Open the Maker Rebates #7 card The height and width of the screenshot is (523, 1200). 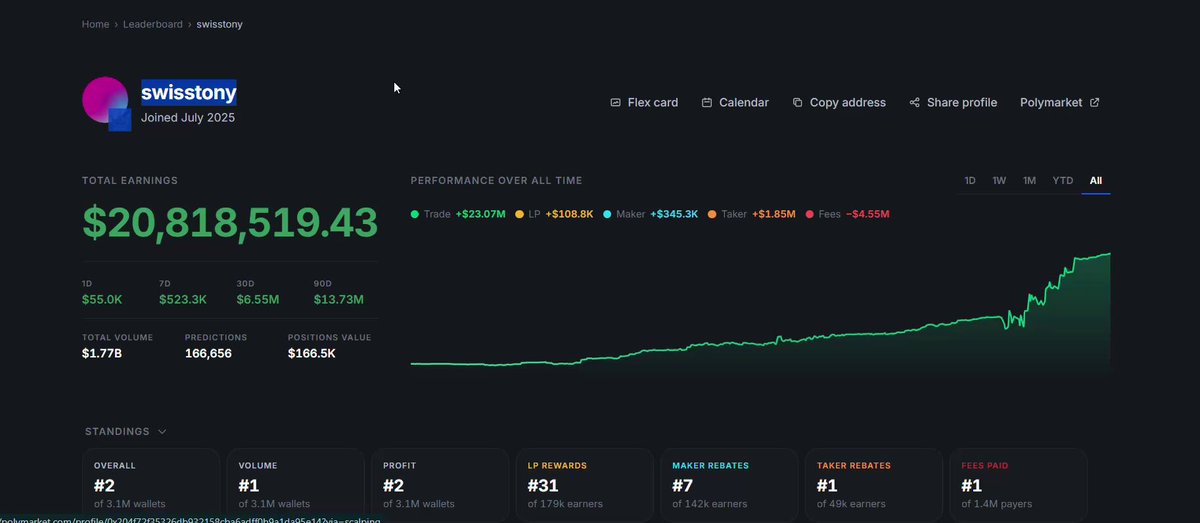[729, 485]
